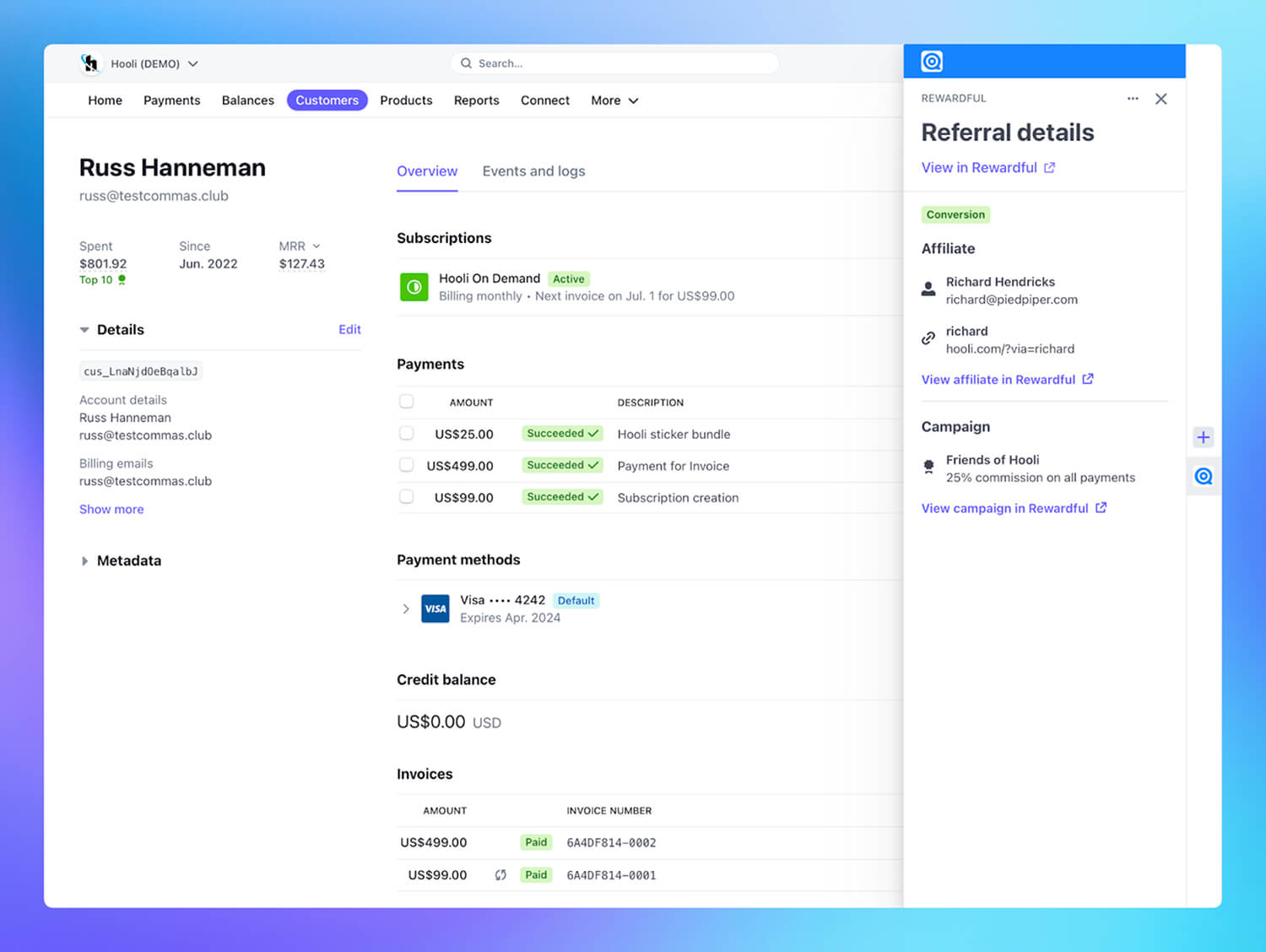Click invoice number 6A4DF814-0002
The height and width of the screenshot is (952, 1266).
[611, 843]
